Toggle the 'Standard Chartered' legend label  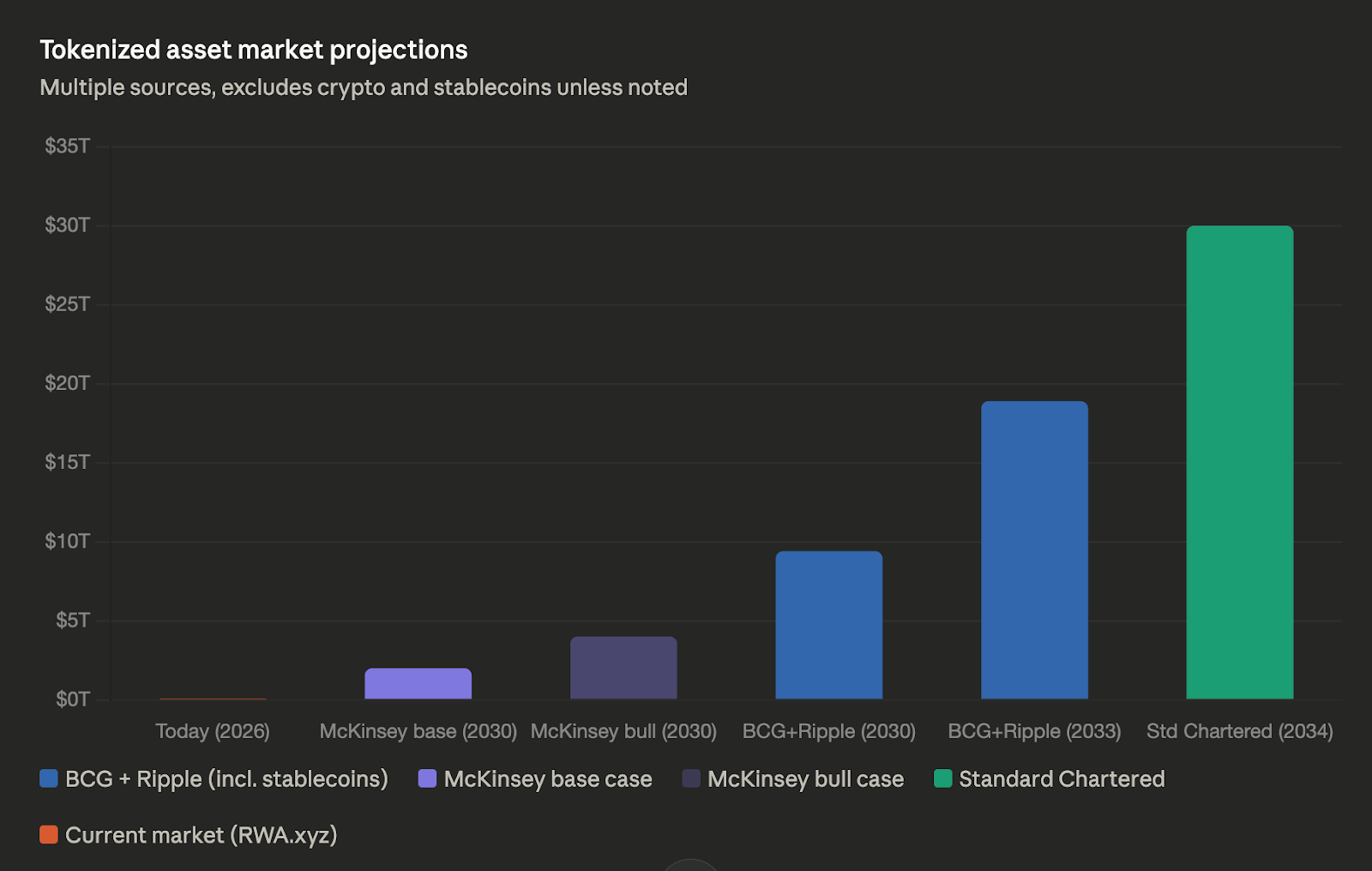coord(1062,778)
